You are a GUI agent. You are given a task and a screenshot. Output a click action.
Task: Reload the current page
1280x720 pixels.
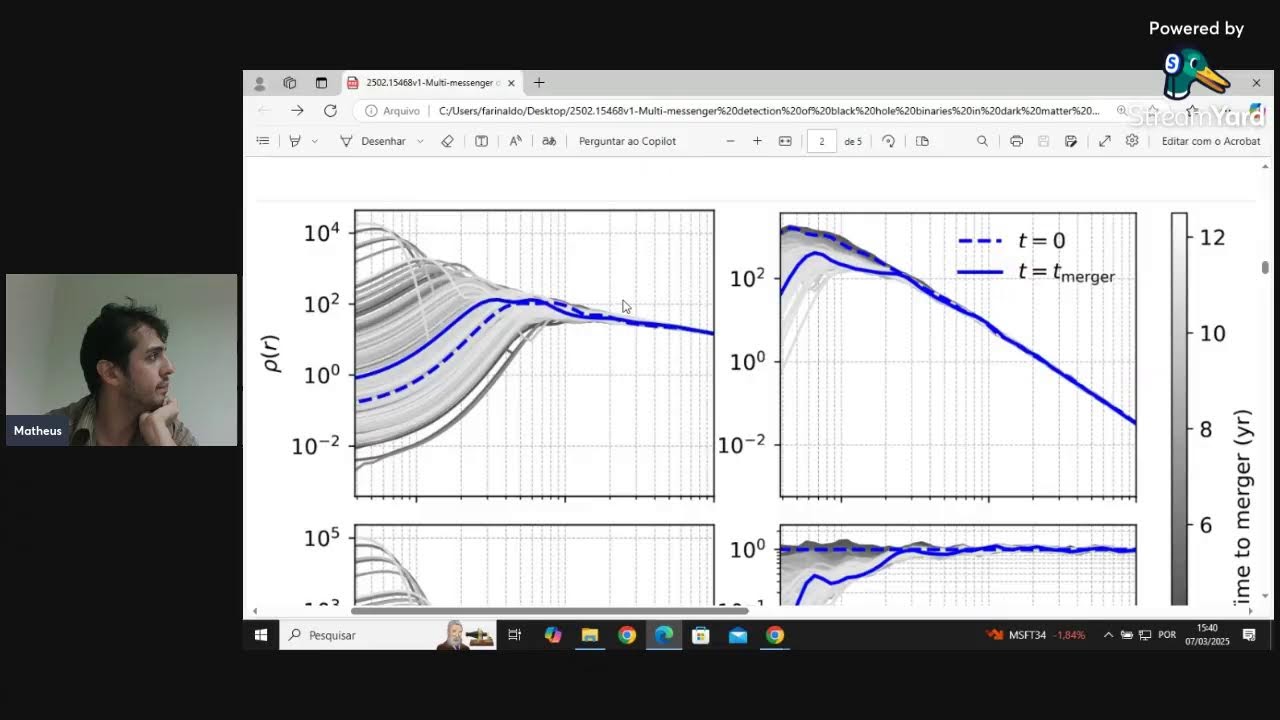[330, 111]
